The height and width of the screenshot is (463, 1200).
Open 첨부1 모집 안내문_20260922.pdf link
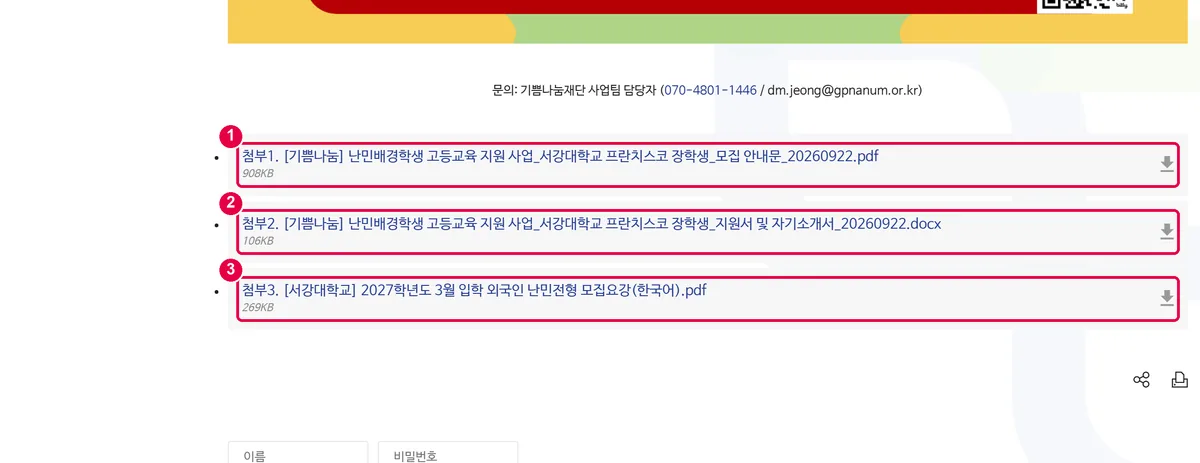(x=560, y=156)
